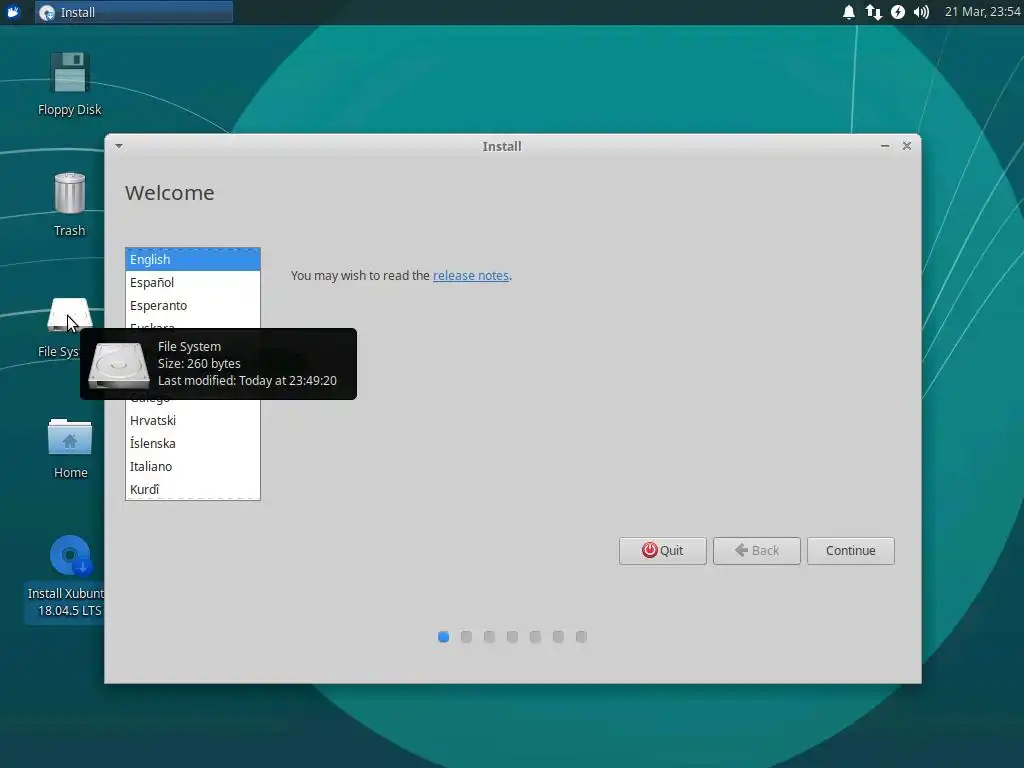
Task: Click Continue to proceed
Action: tap(850, 551)
